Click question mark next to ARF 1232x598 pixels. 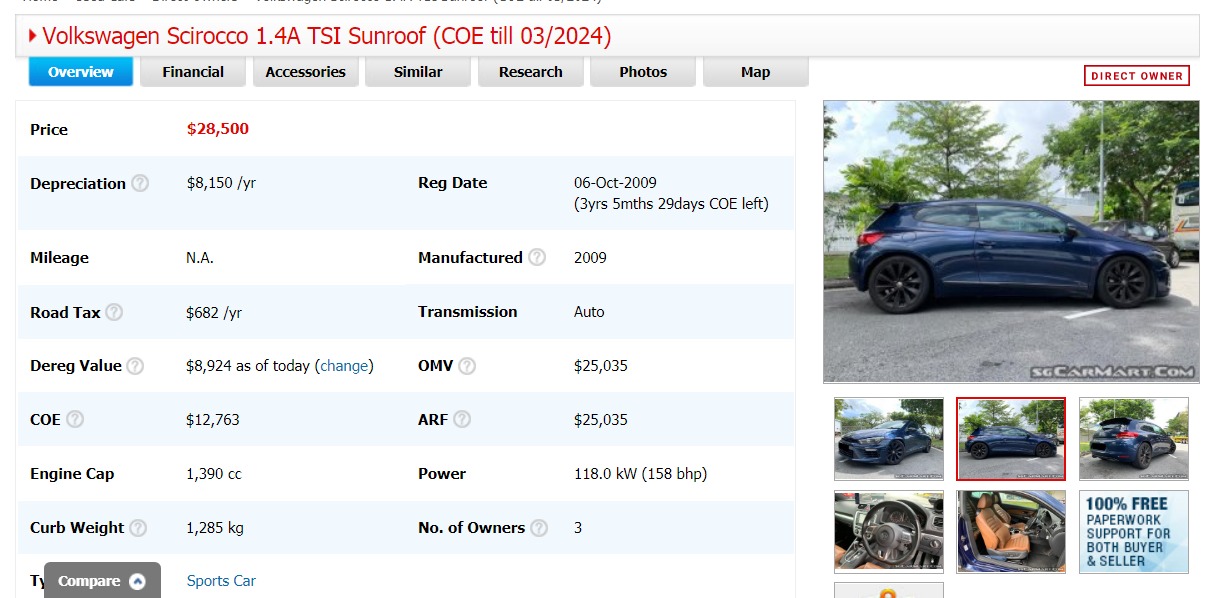462,420
